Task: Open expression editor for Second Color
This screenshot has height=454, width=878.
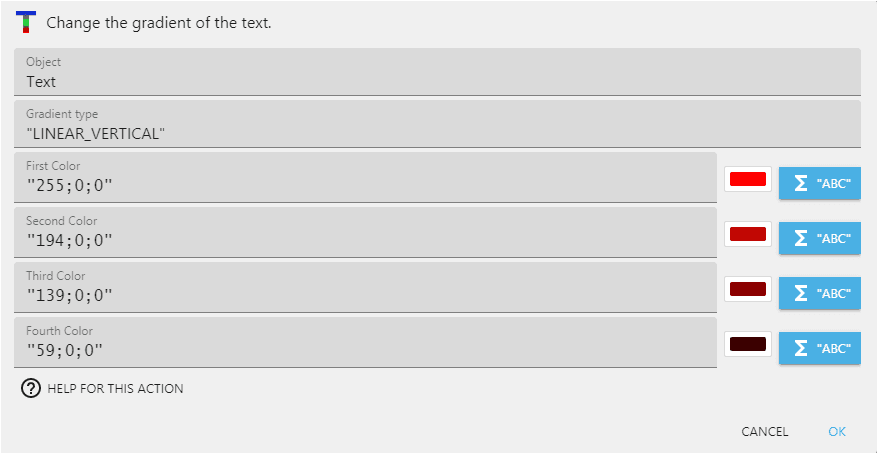Action: [819, 238]
